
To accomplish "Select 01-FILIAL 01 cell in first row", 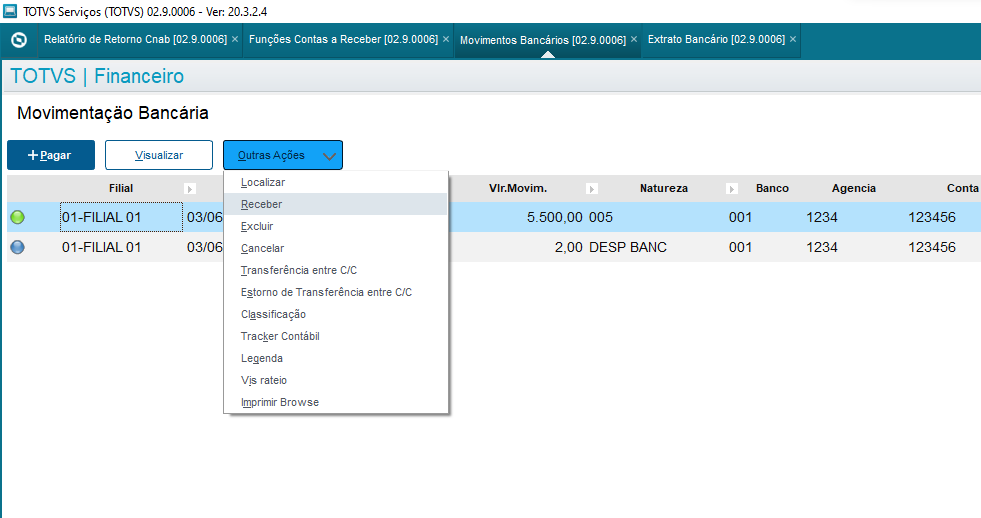I will point(121,217).
